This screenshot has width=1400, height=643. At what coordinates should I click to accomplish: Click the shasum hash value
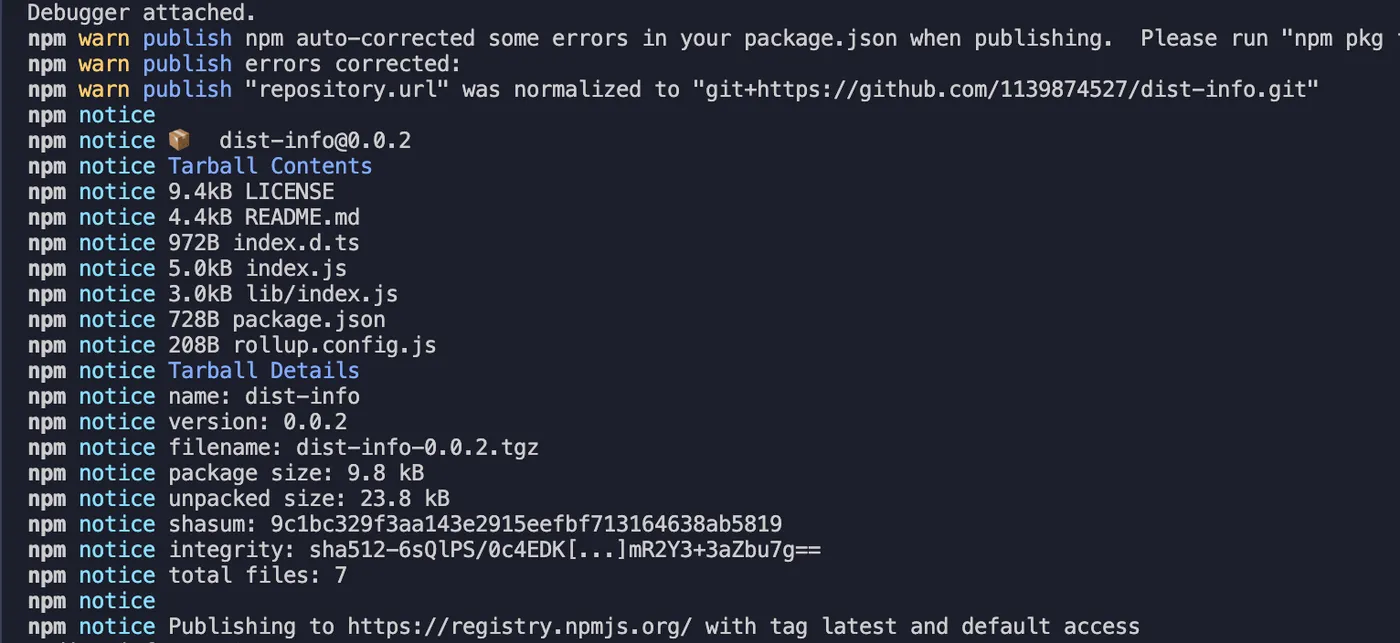(x=526, y=524)
